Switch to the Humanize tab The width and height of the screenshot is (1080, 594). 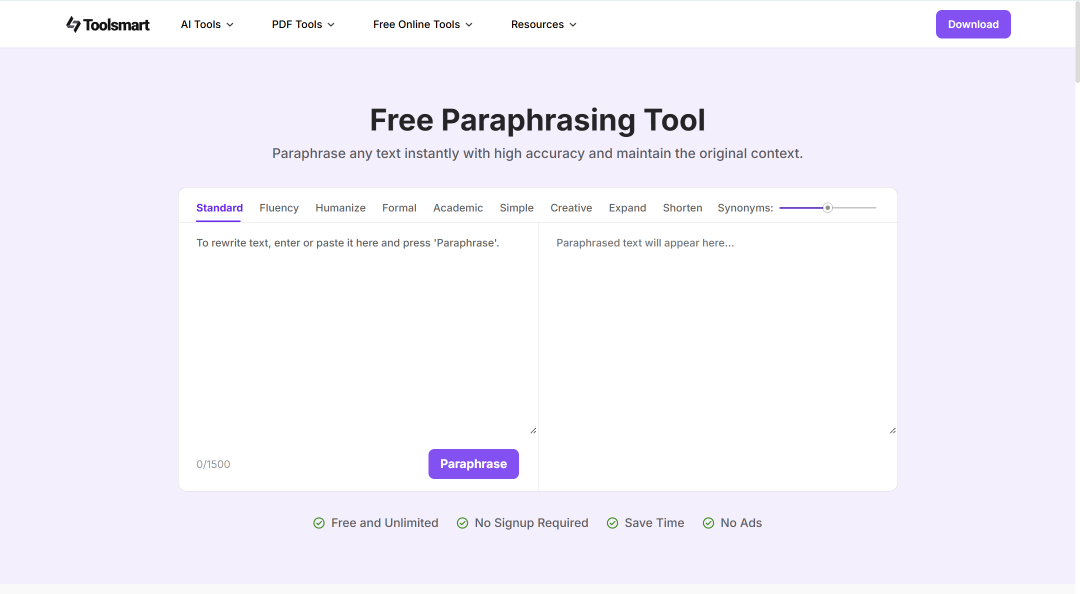click(340, 208)
